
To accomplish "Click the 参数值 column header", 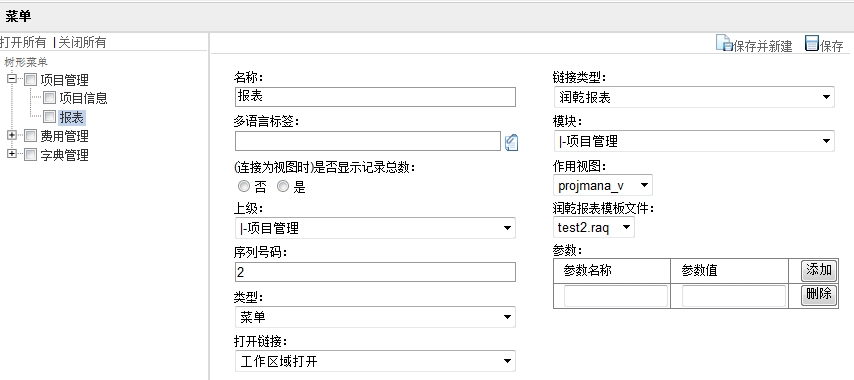I will click(699, 271).
